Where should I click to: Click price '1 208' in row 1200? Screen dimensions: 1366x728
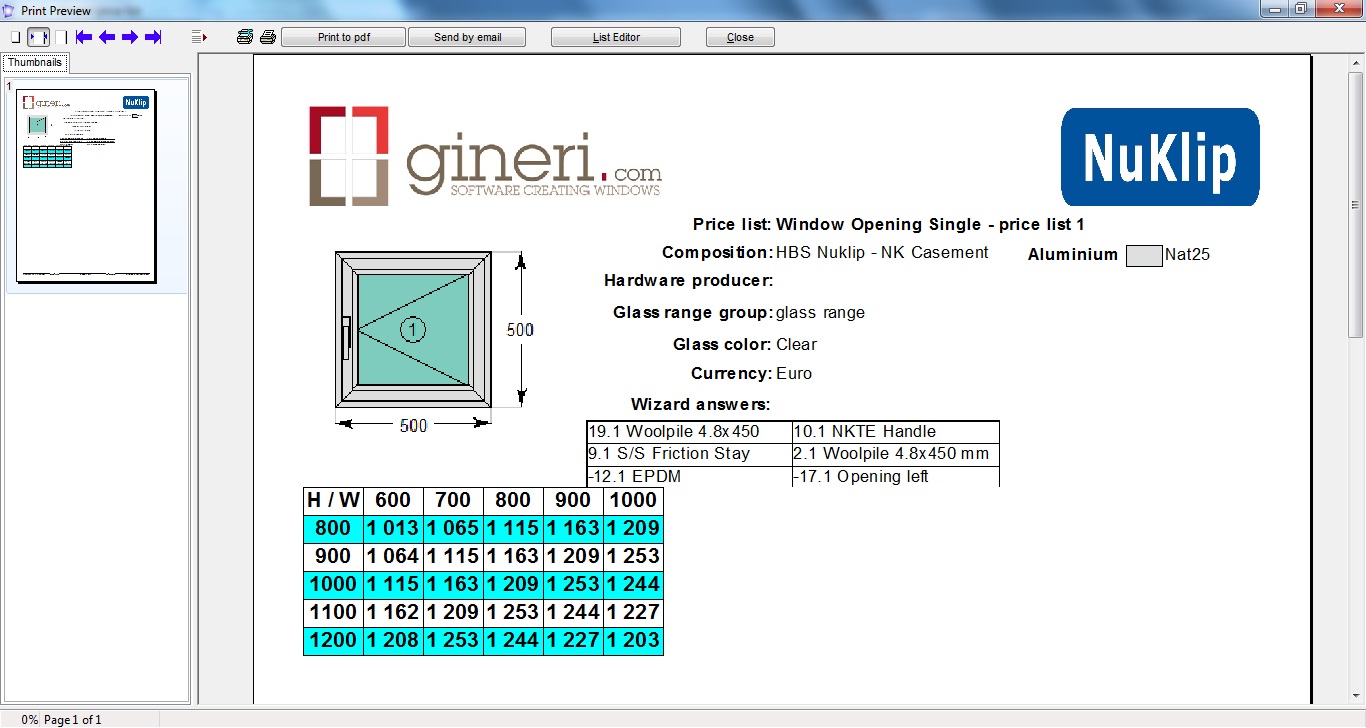(x=393, y=640)
